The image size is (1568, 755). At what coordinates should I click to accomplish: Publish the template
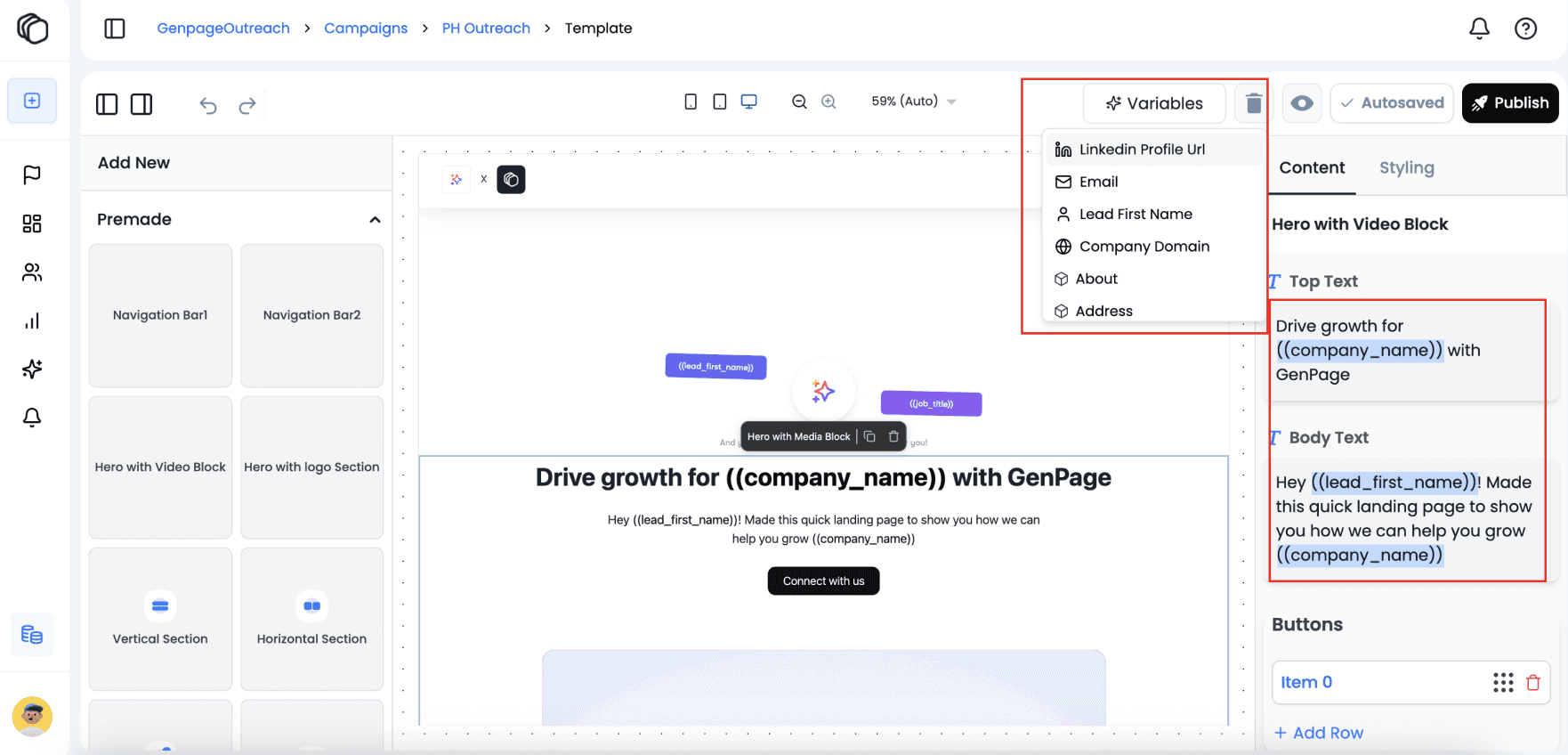pos(1510,103)
